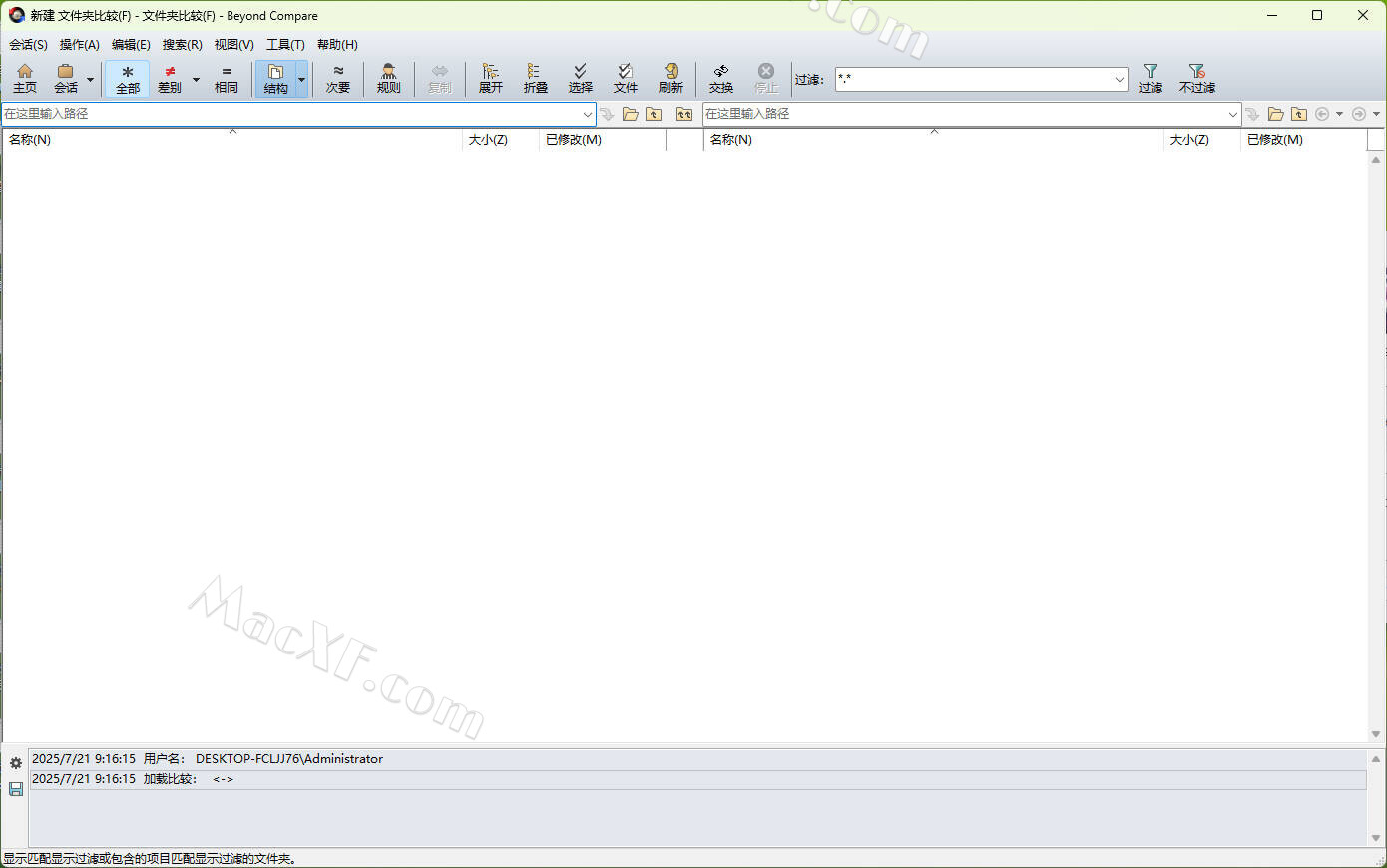This screenshot has width=1387, height=868.
Task: Toggle the 差别 differences filter
Action: pos(170,78)
